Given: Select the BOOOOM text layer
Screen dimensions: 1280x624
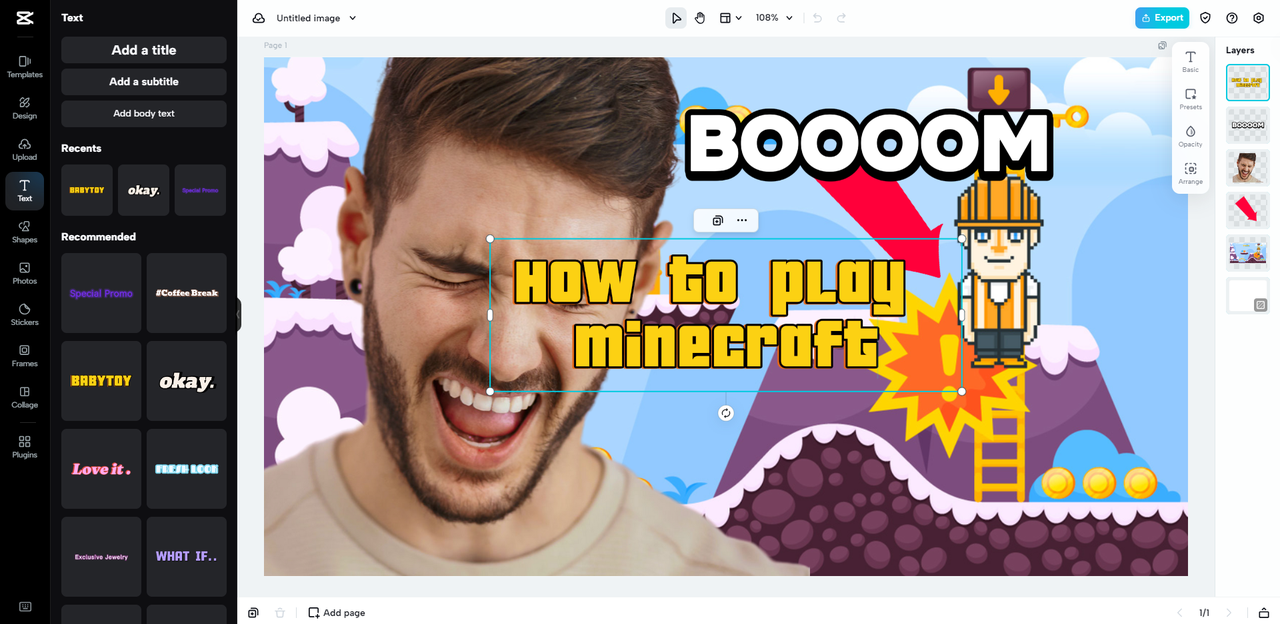Looking at the screenshot, I should point(1248,126).
